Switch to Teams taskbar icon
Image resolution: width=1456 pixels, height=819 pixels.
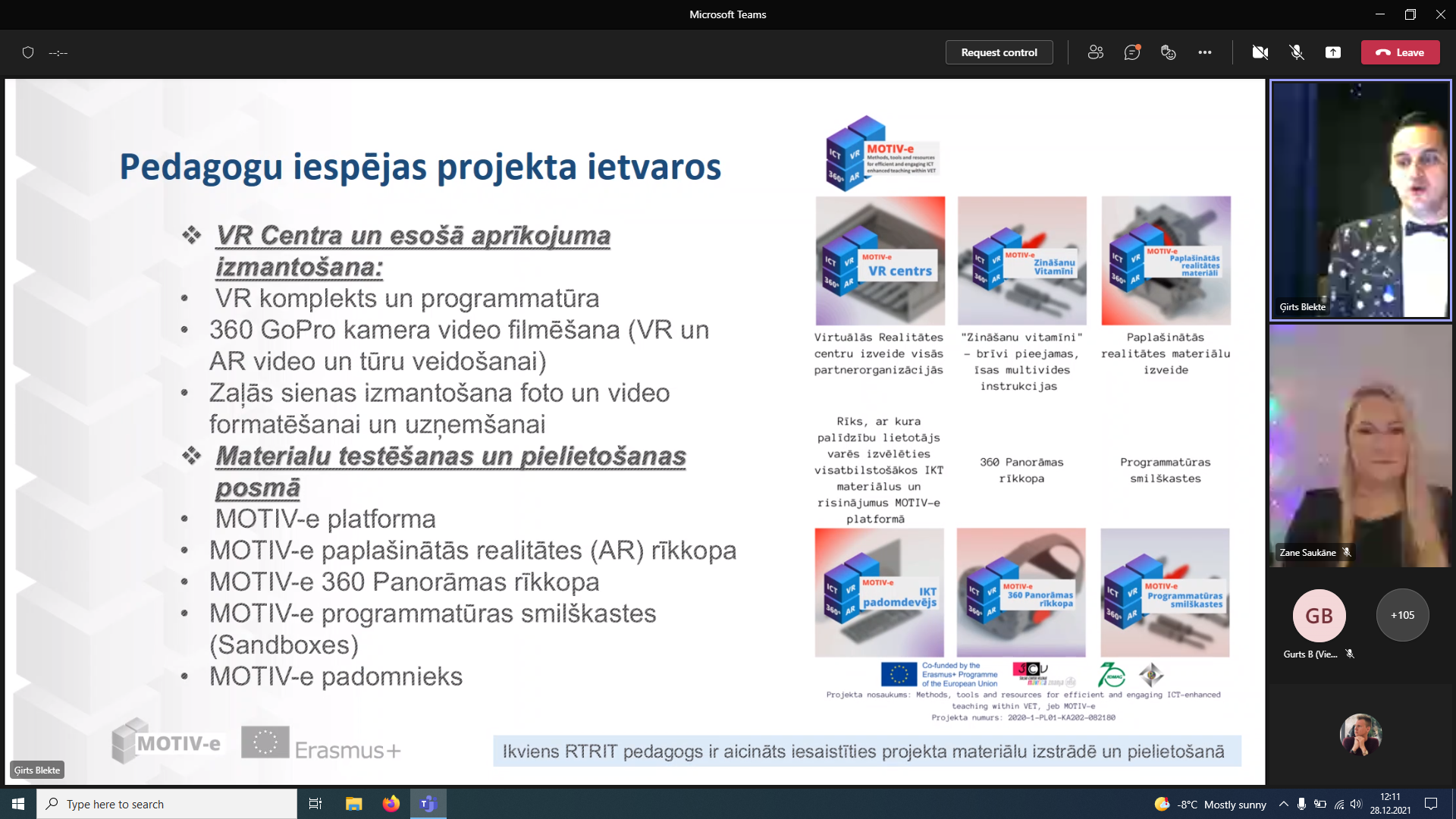[x=428, y=804]
